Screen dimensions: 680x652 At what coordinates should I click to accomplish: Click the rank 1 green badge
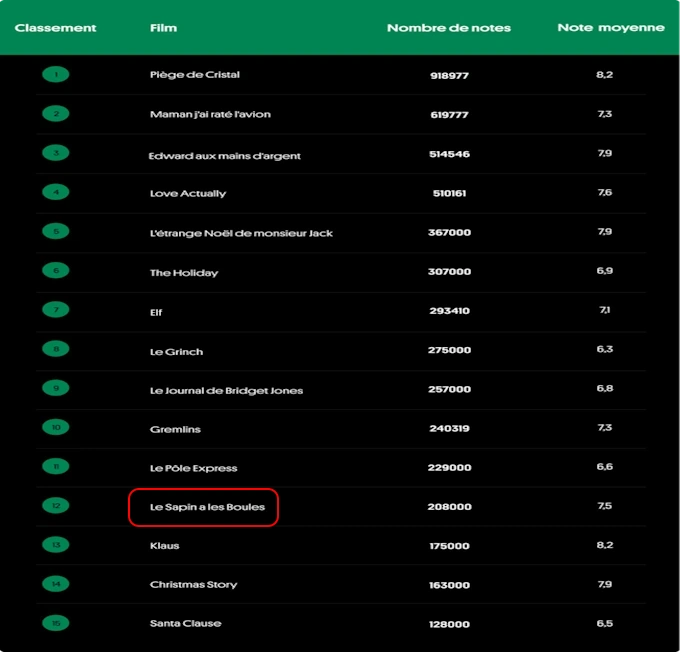pos(56,75)
